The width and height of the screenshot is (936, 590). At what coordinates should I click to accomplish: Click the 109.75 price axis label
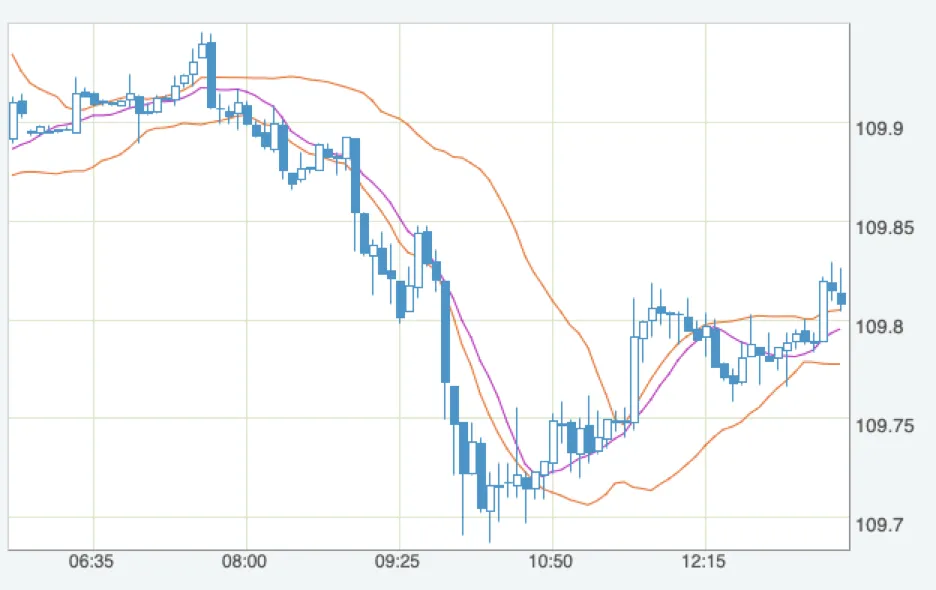coord(885,426)
